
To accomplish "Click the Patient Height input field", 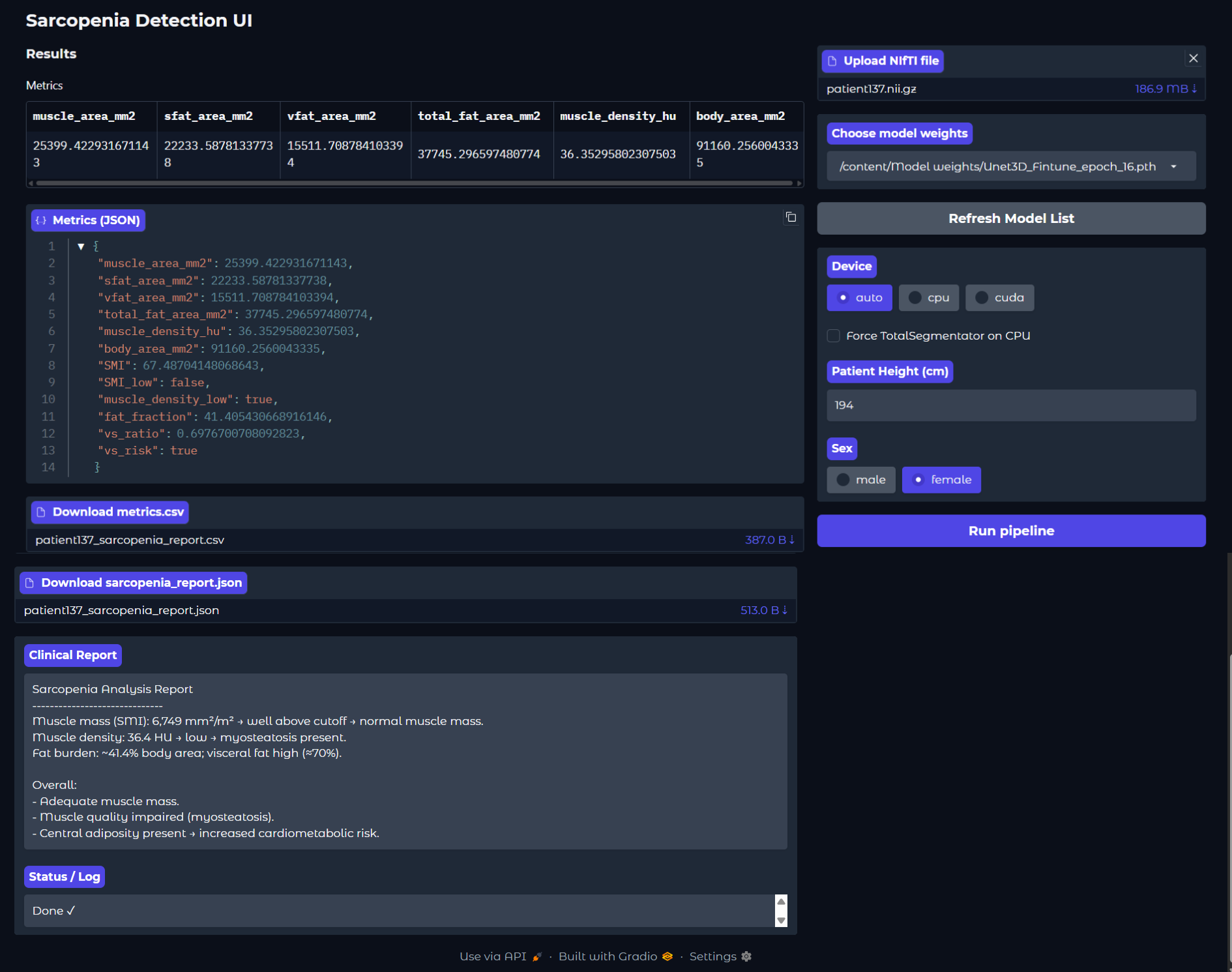I will (x=1010, y=405).
